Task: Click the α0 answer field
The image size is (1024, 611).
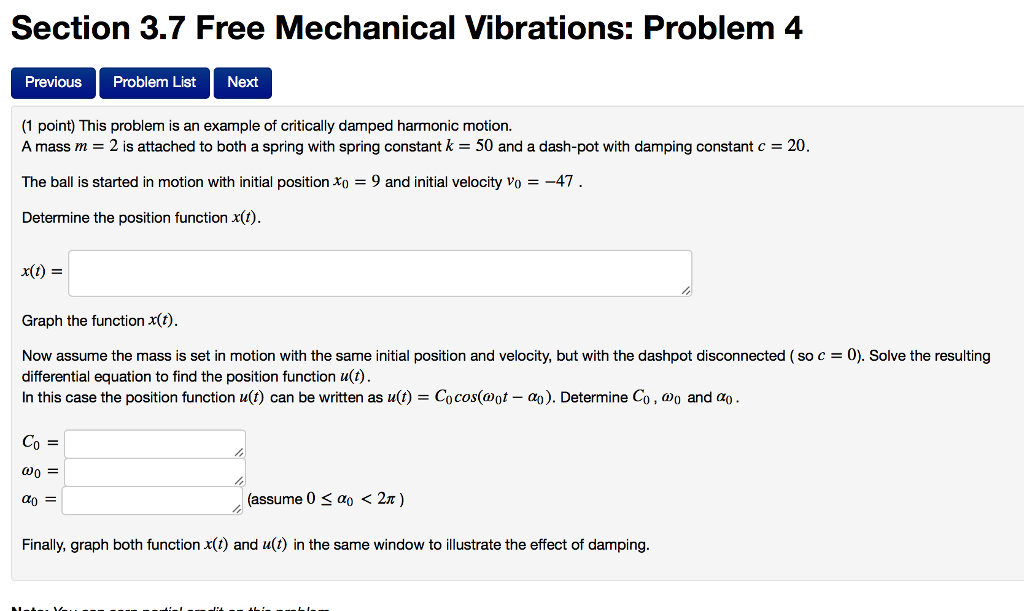Action: [x=150, y=498]
